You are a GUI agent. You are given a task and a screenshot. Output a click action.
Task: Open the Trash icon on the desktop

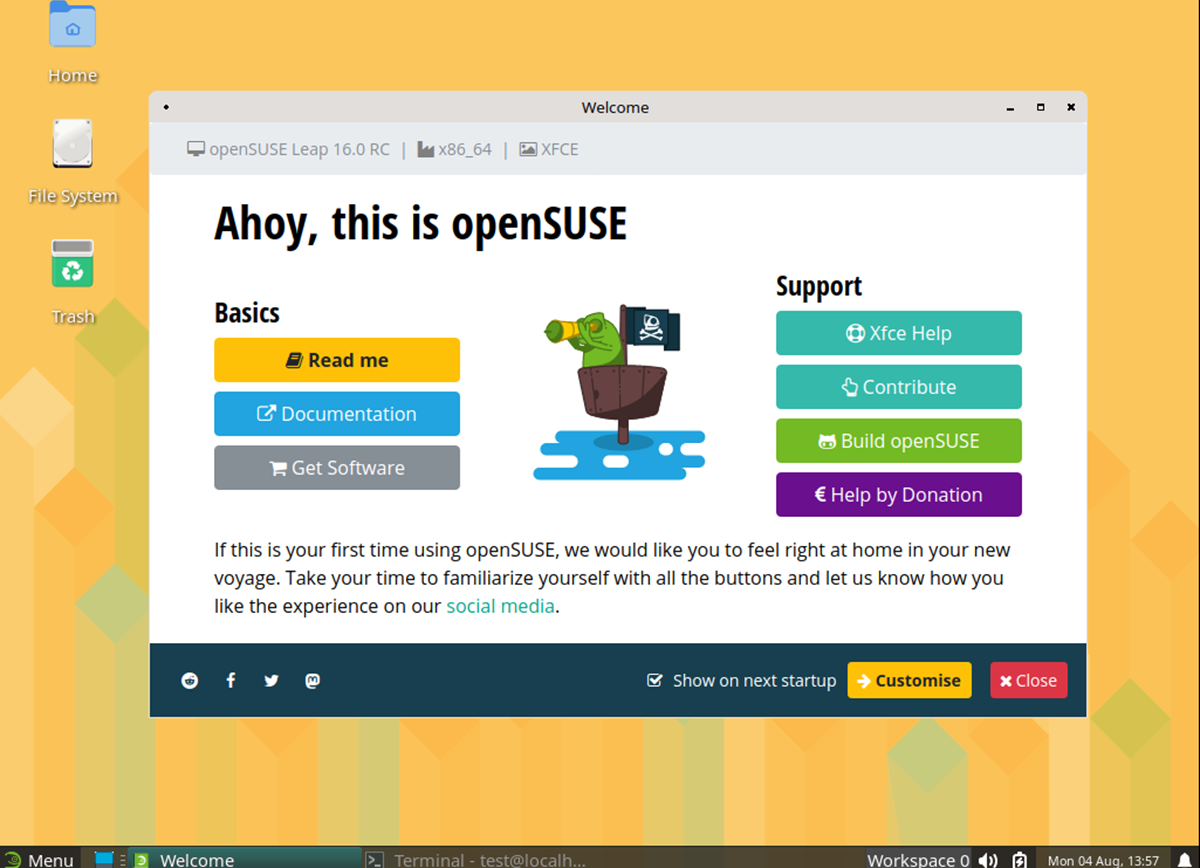pos(72,263)
